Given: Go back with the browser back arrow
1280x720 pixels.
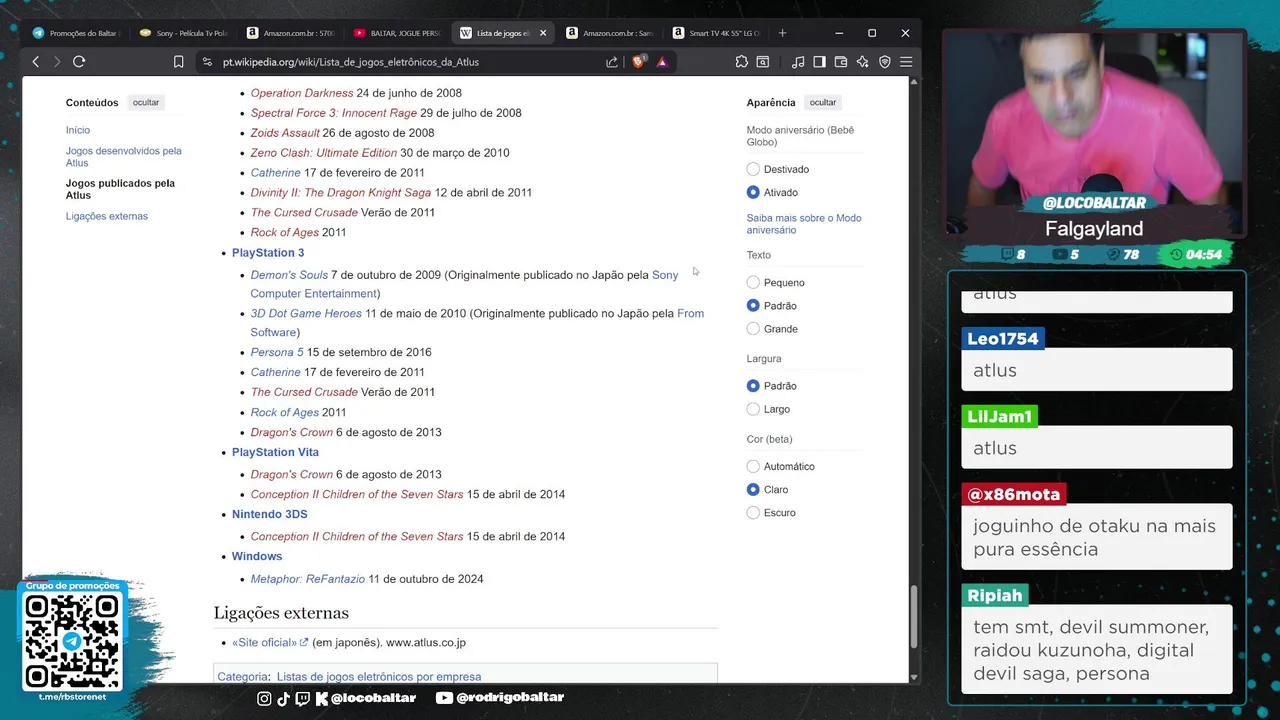Looking at the screenshot, I should [x=36, y=62].
